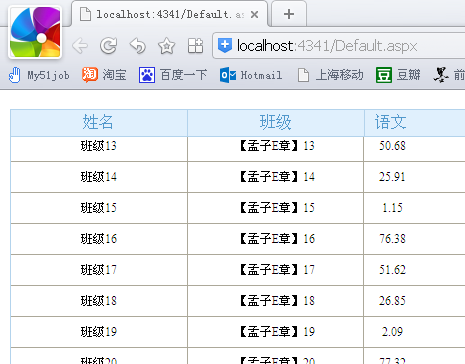Open the My51job bookmark
The width and height of the screenshot is (465, 364).
(39, 75)
